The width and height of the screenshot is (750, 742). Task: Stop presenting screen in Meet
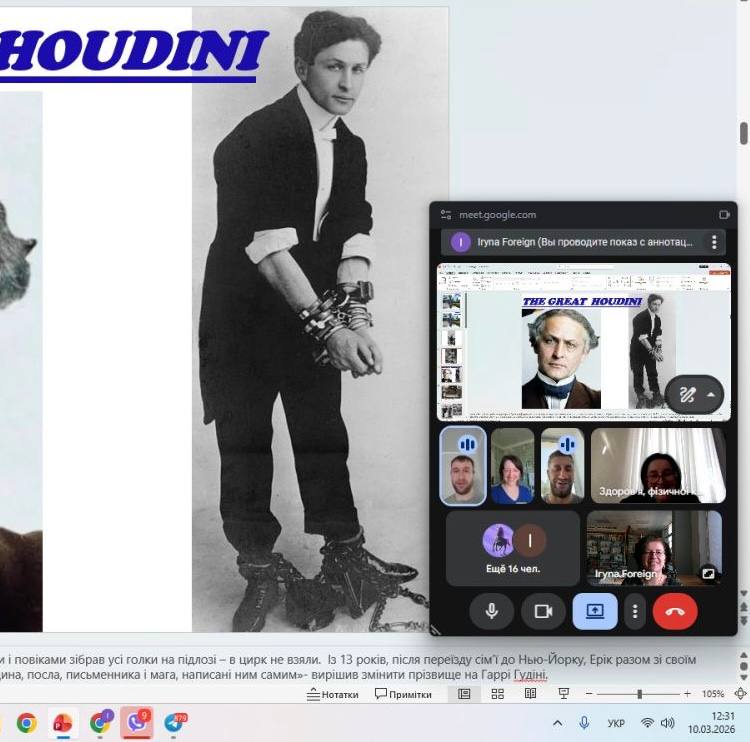tap(594, 611)
